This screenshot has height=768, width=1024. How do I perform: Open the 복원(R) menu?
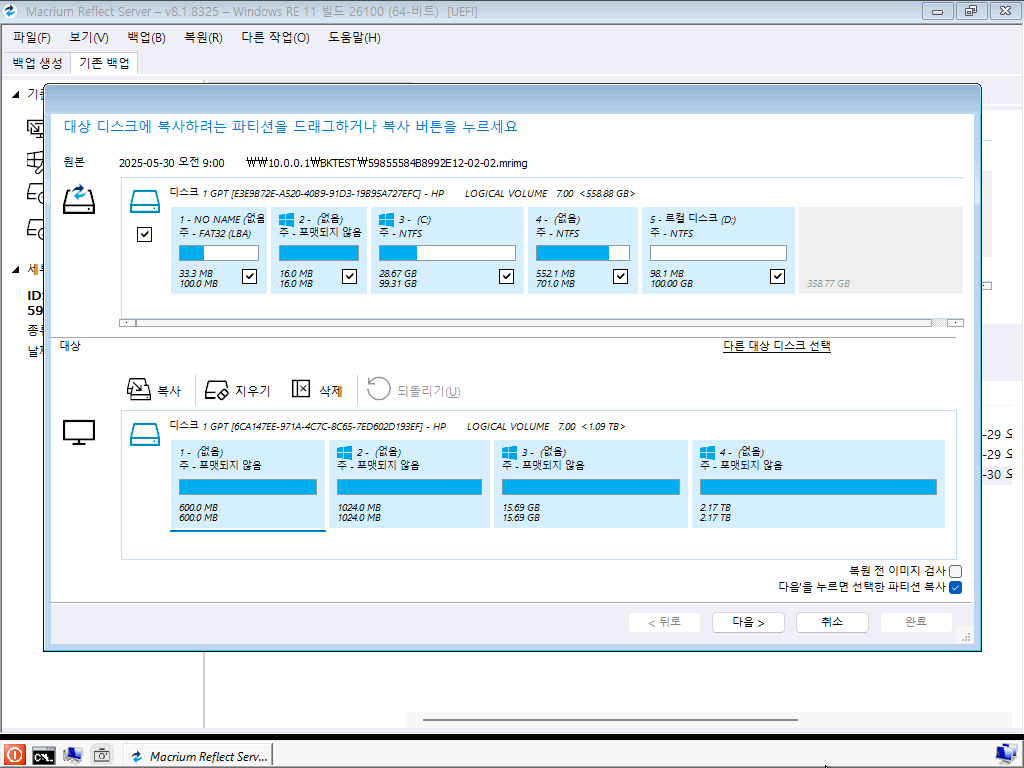[203, 37]
